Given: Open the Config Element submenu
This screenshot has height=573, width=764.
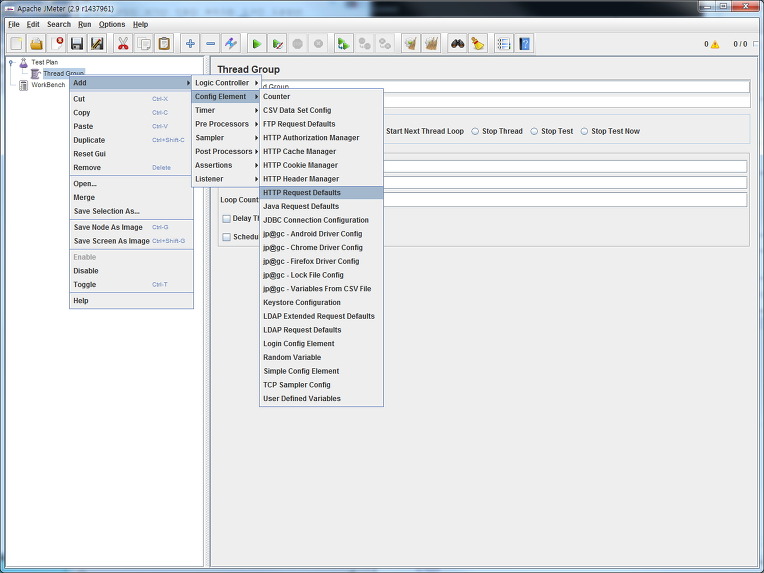Looking at the screenshot, I should point(226,96).
